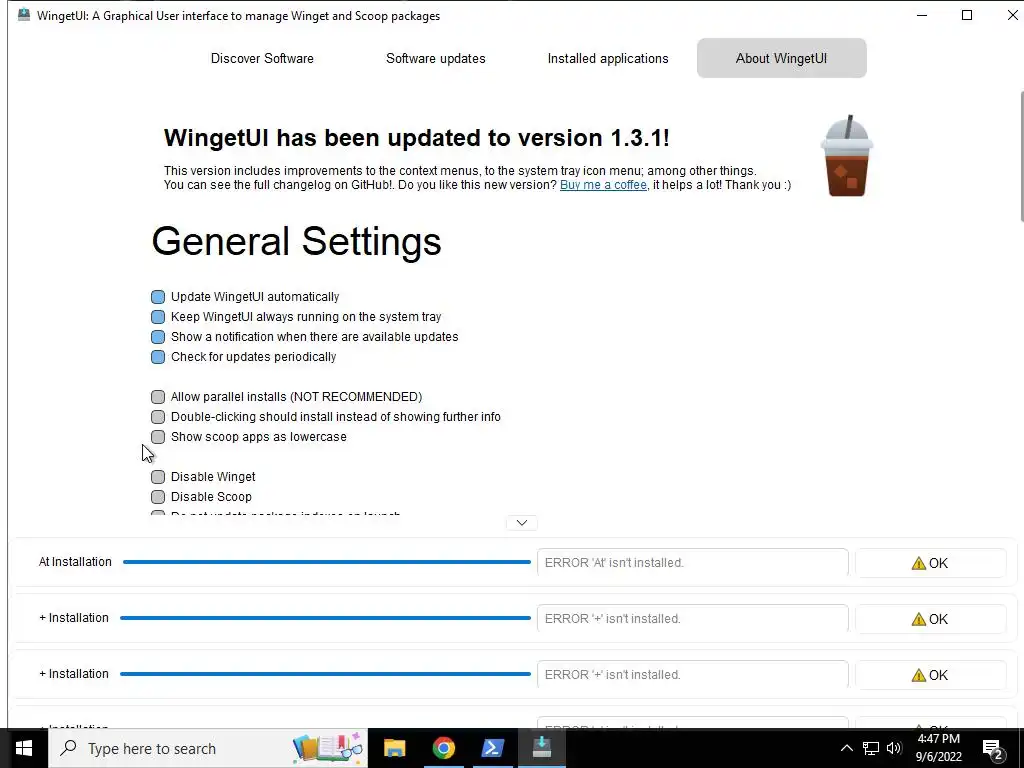Image resolution: width=1024 pixels, height=768 pixels.
Task: Click the WingetUI taskbar icon
Action: (x=541, y=748)
